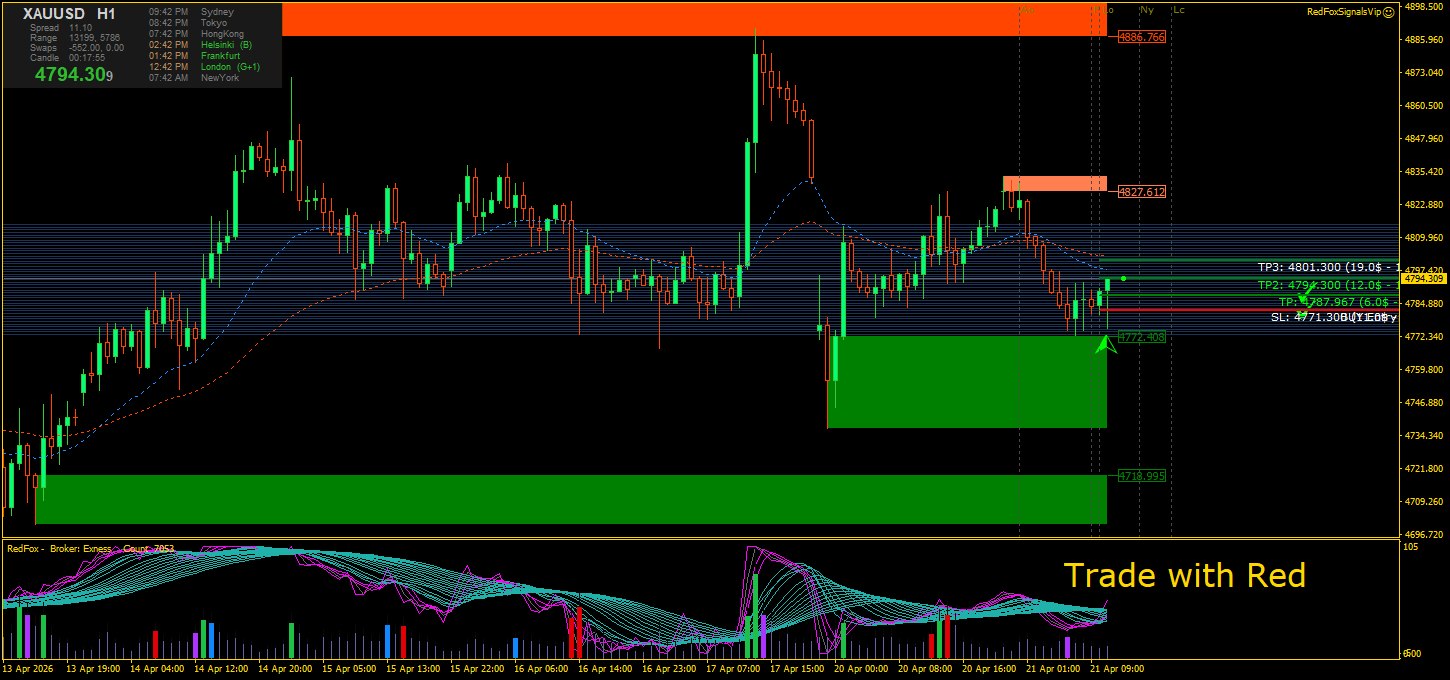Click the Trade with Red text label
The image size is (1450, 680).
[x=1184, y=575]
